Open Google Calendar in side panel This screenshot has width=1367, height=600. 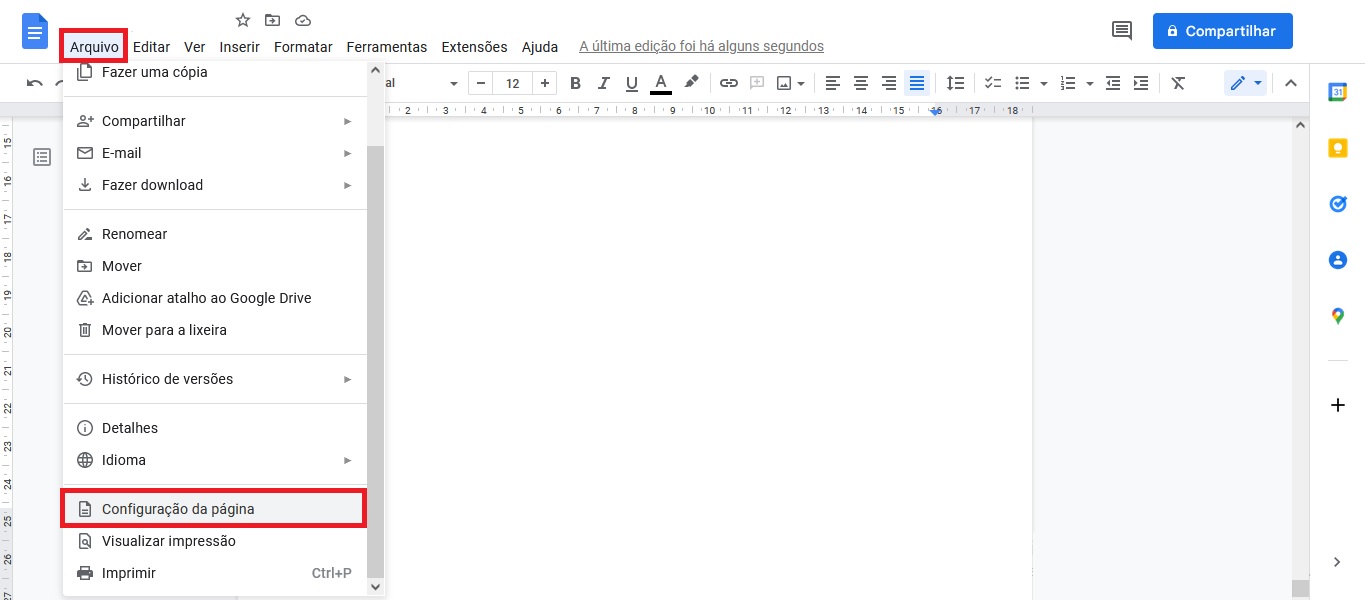click(x=1338, y=92)
